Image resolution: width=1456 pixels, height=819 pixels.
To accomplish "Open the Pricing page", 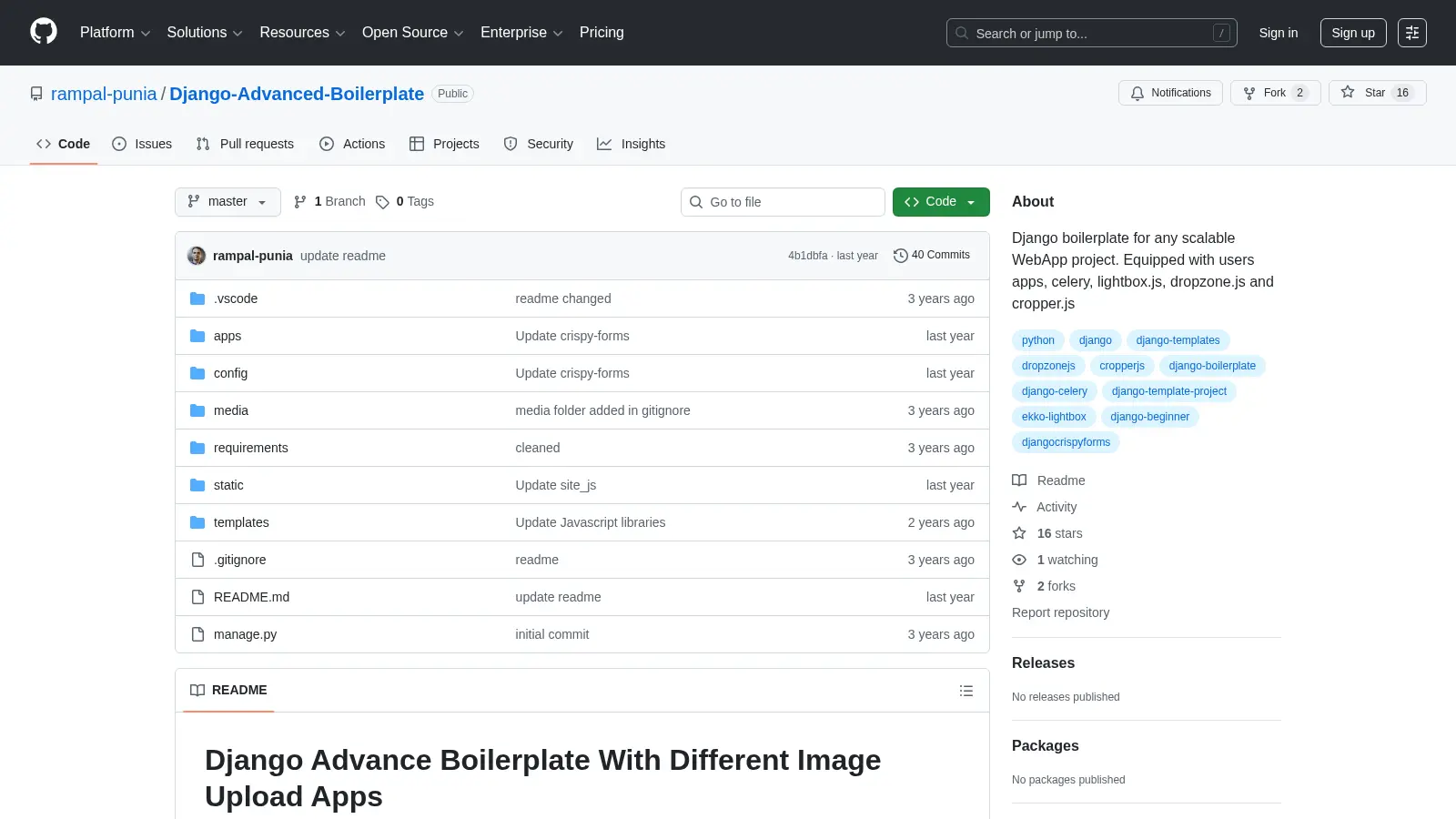I will [602, 33].
